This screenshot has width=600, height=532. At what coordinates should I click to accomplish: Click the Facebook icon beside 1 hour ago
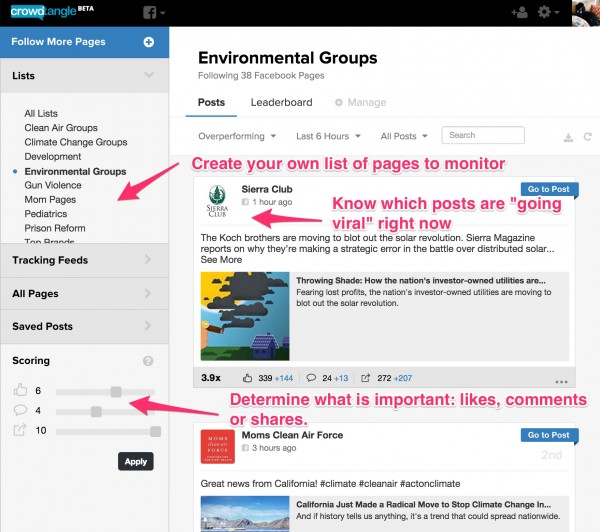pos(245,202)
